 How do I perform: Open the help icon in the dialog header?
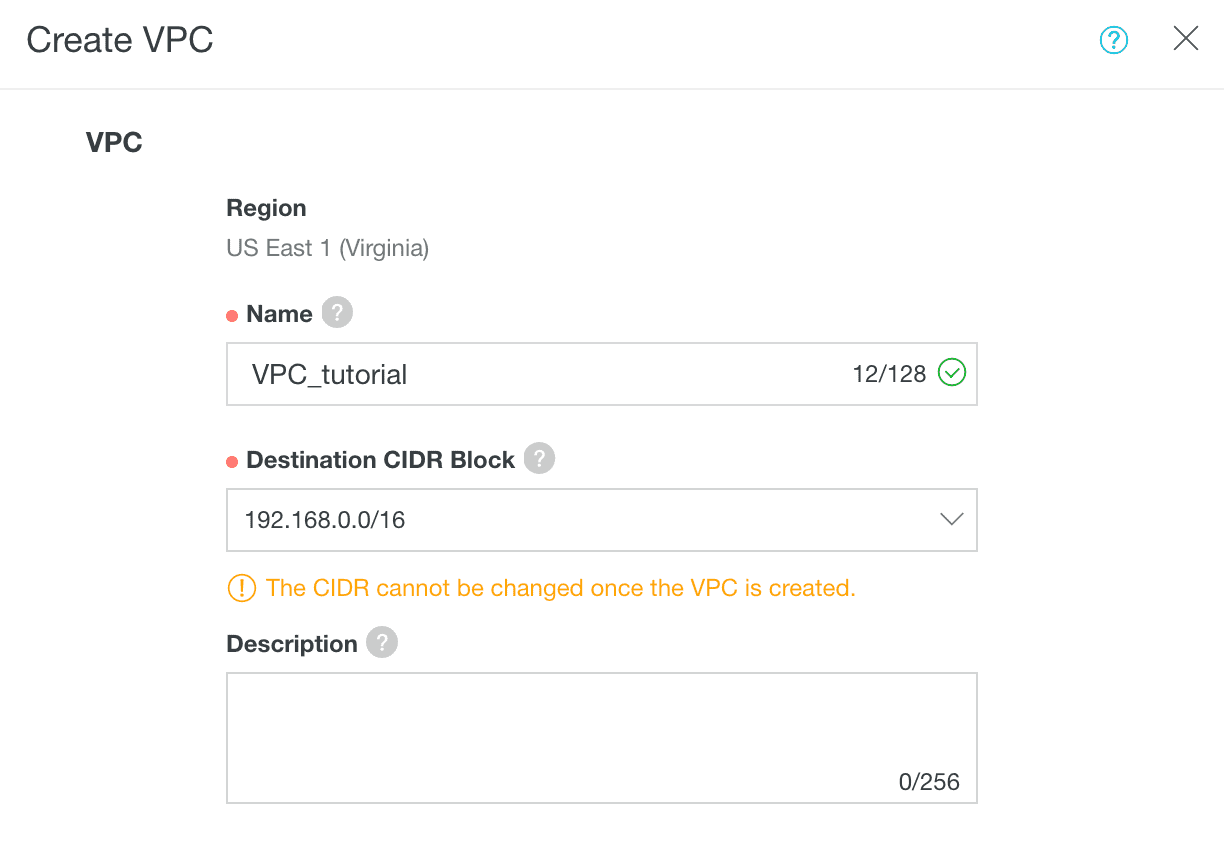[x=1113, y=40]
